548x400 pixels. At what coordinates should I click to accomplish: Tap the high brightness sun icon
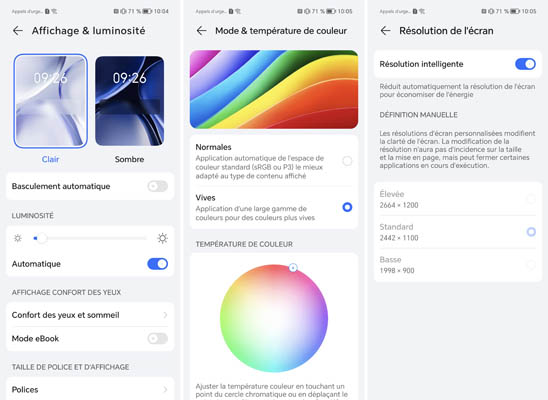[162, 238]
